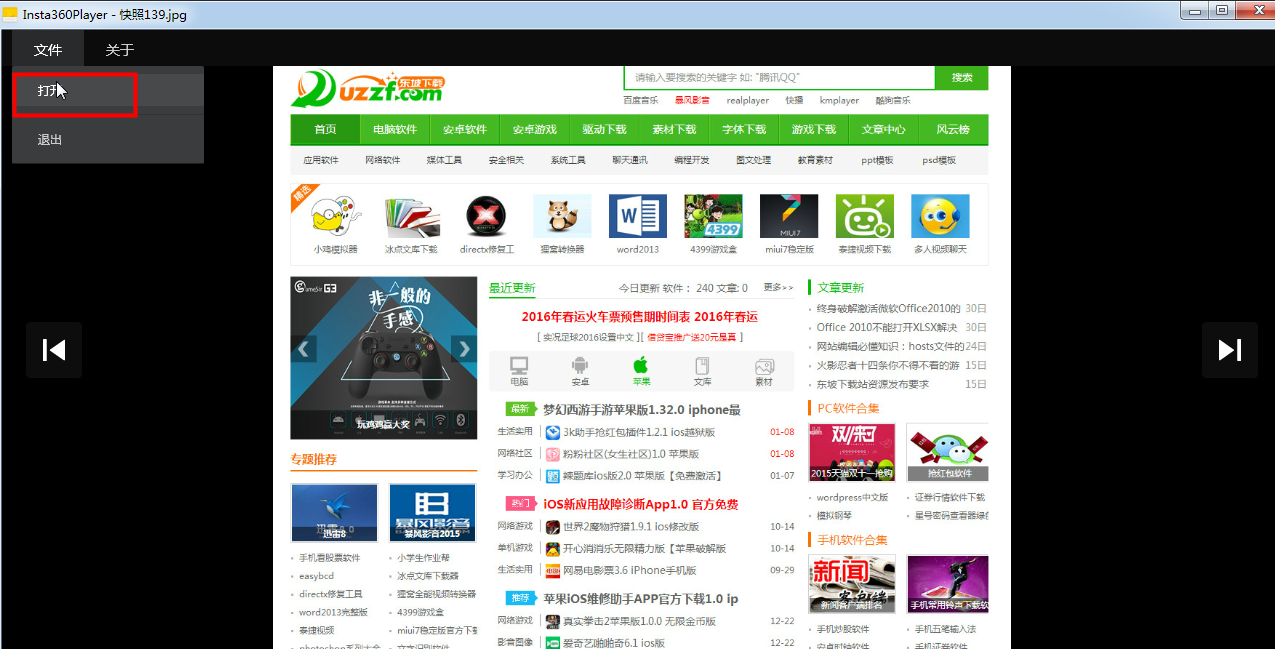Choose 退出 (Exit) from the File menu

click(108, 139)
